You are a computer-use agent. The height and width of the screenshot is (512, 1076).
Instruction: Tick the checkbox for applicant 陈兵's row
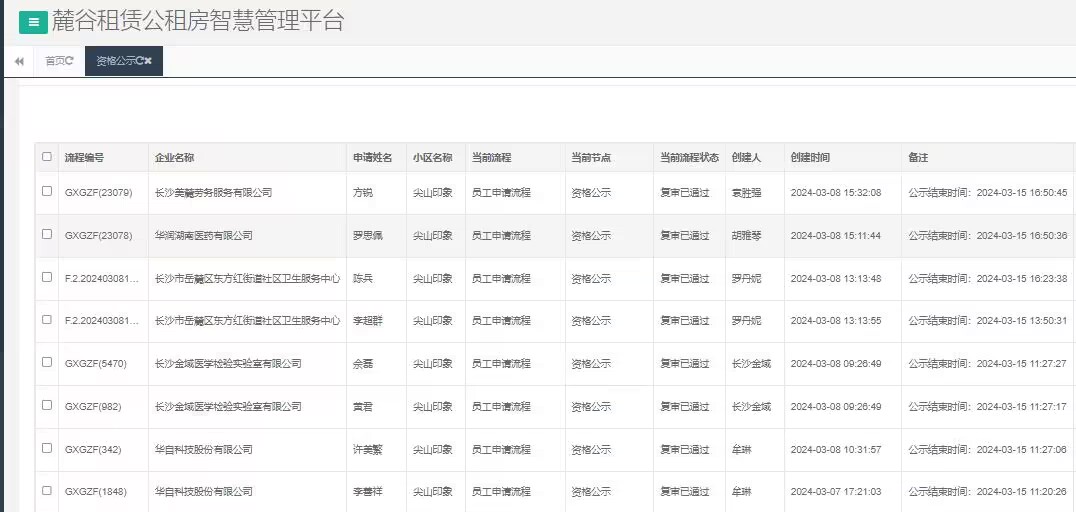[47, 277]
